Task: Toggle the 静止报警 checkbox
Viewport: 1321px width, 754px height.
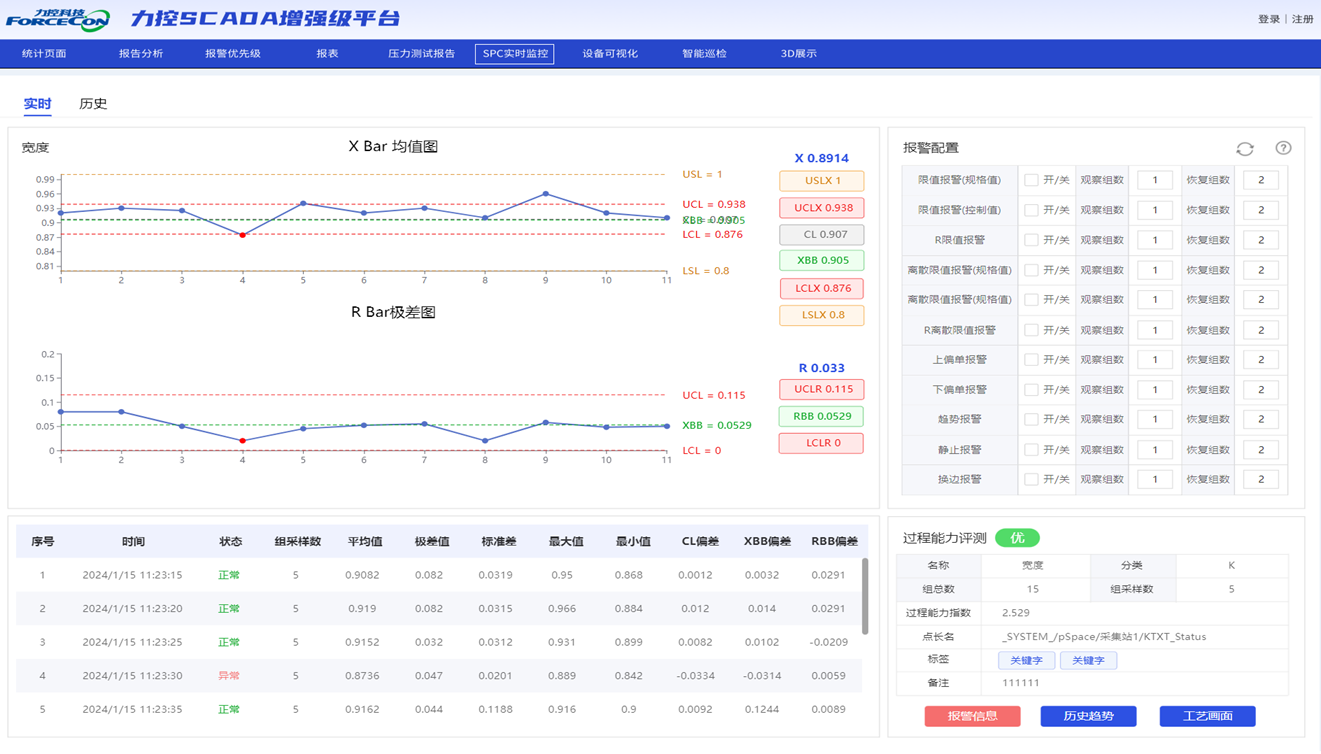Action: point(1031,450)
